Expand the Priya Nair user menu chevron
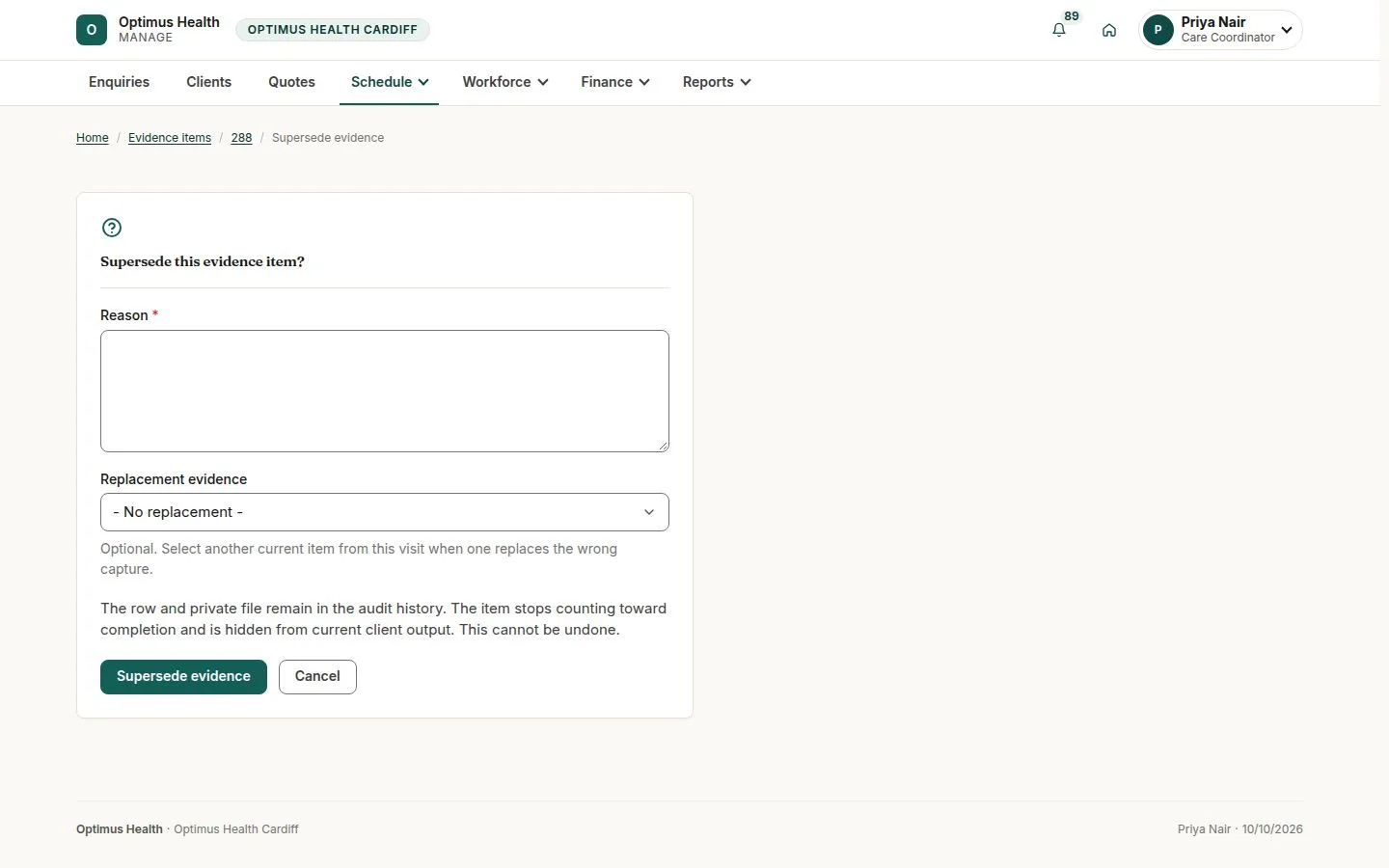1389x868 pixels. pyautogui.click(x=1287, y=30)
